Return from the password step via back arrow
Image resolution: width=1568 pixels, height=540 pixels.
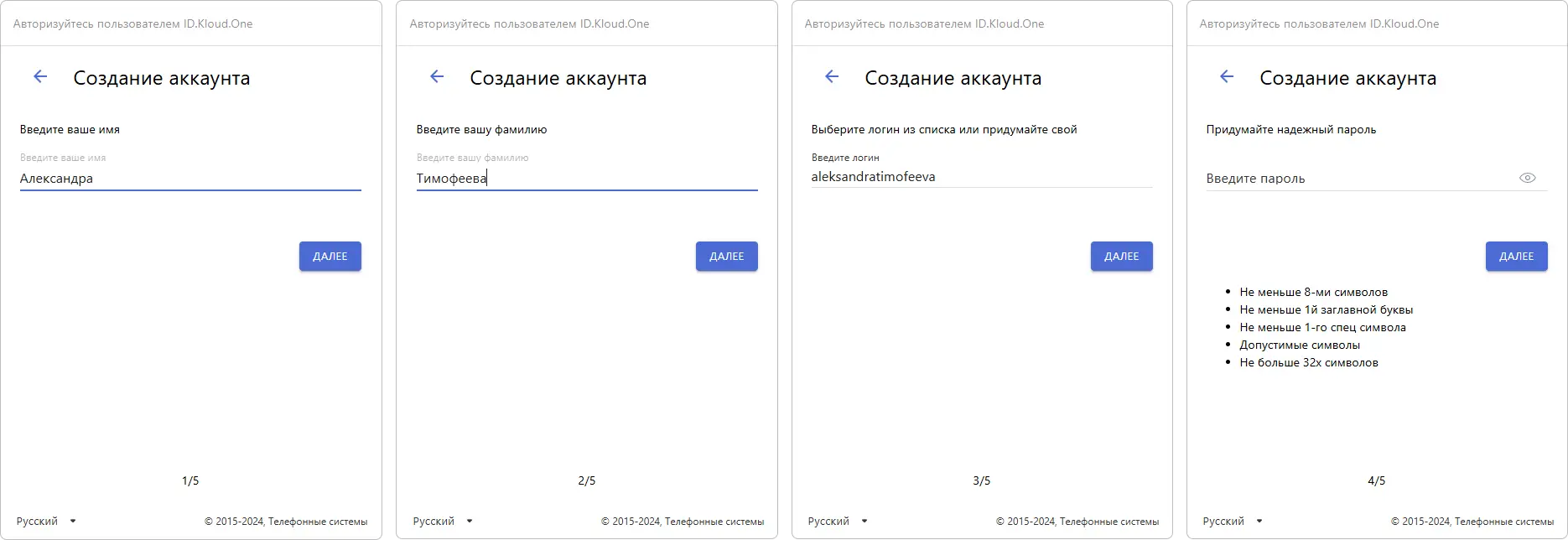point(1227,77)
